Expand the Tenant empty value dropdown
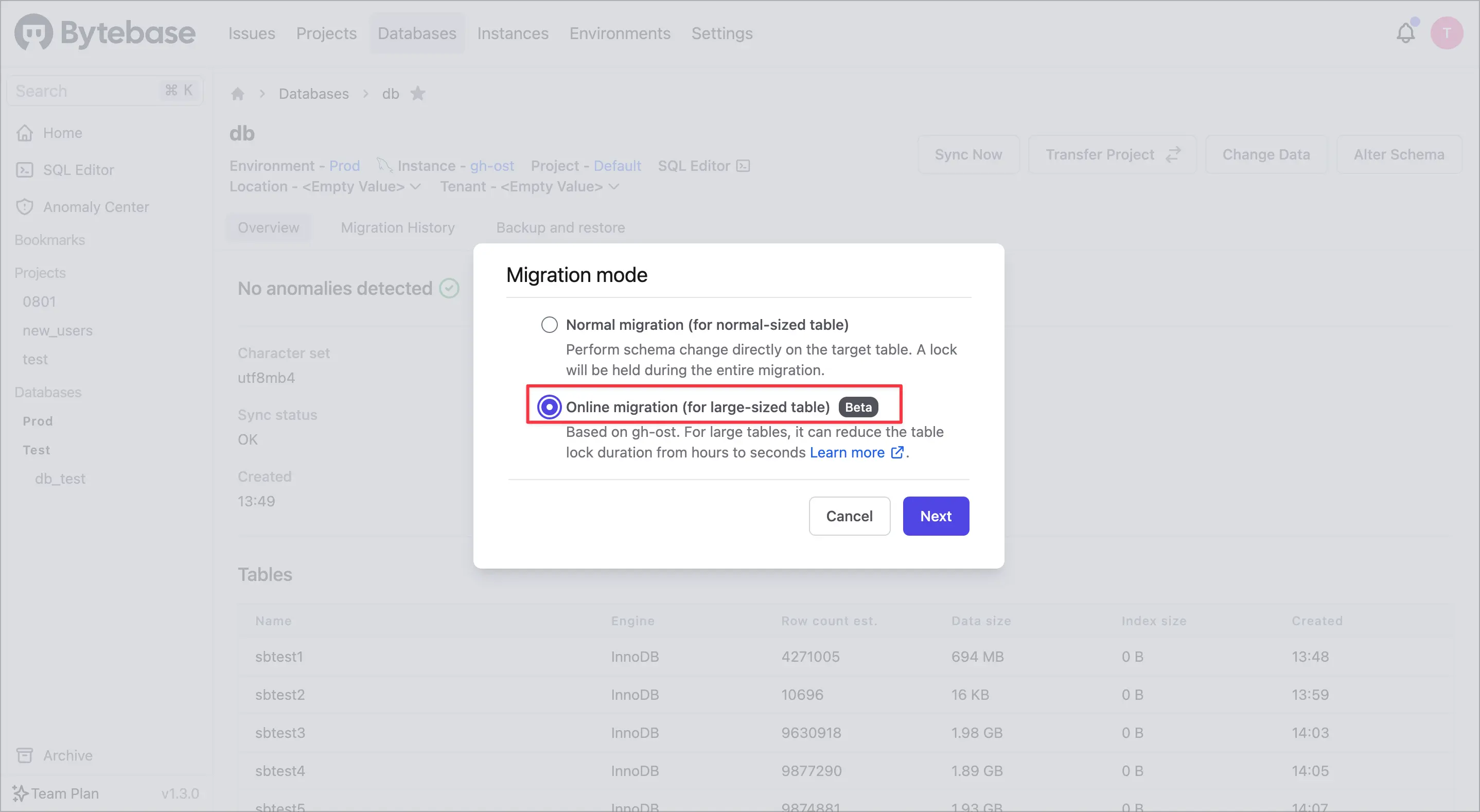1480x812 pixels. 614,186
